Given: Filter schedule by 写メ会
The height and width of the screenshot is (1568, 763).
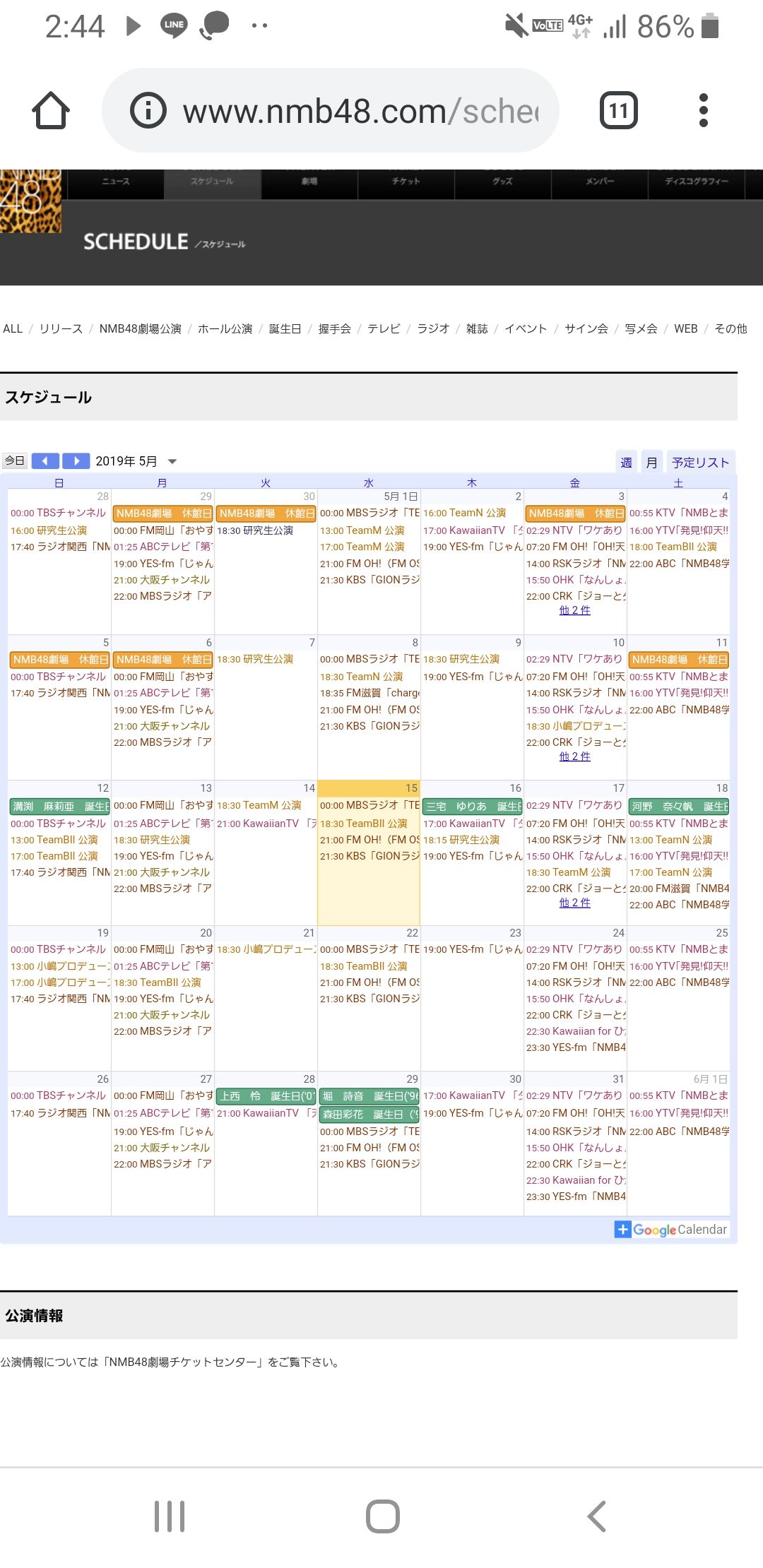Looking at the screenshot, I should pos(641,329).
